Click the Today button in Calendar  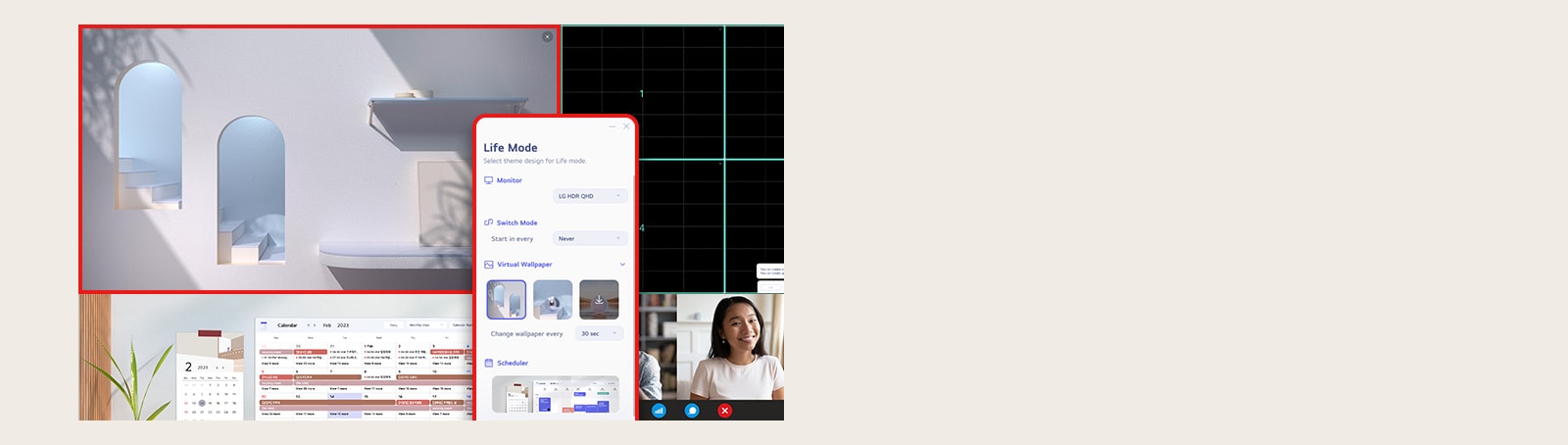pos(394,324)
